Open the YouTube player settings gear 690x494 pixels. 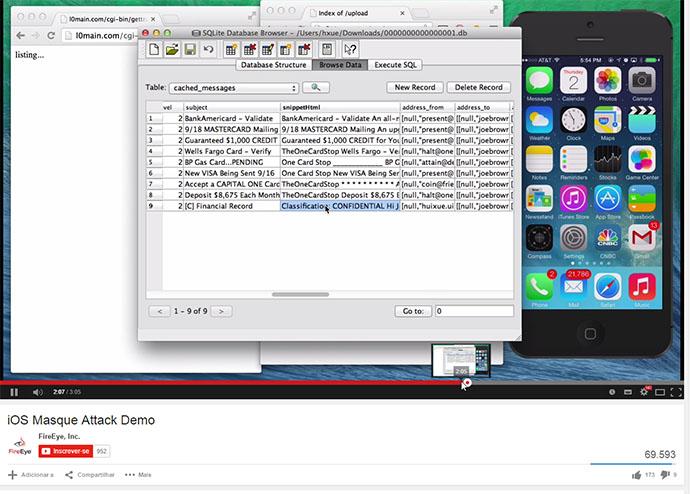click(644, 392)
